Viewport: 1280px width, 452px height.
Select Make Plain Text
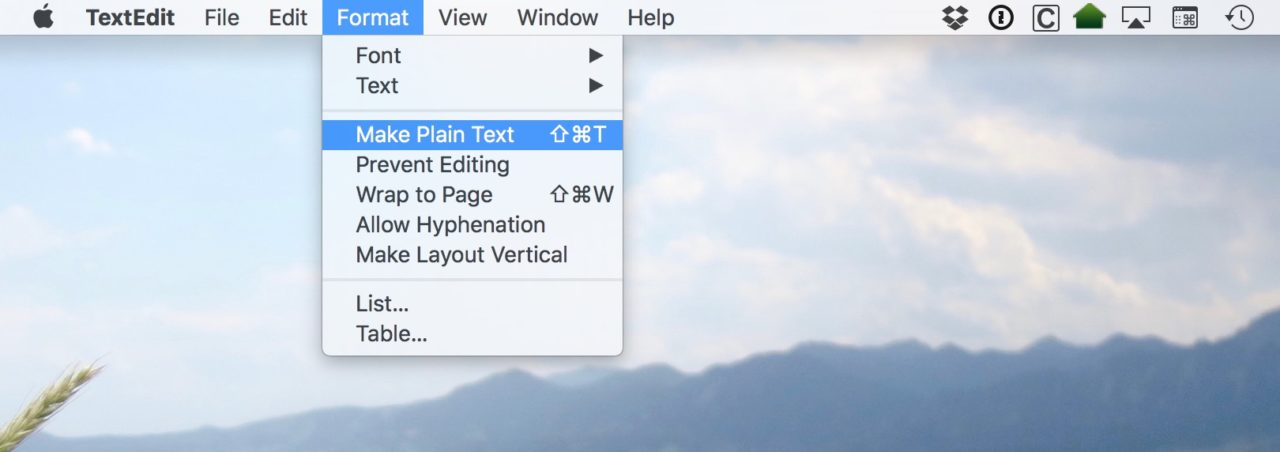point(472,135)
